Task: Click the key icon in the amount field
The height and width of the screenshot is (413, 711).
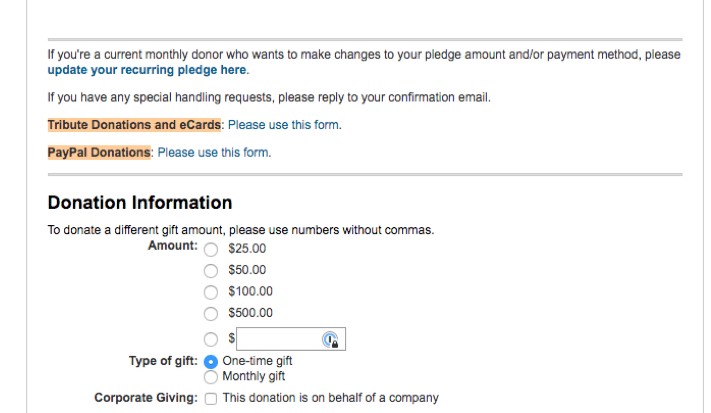Action: tap(329, 340)
